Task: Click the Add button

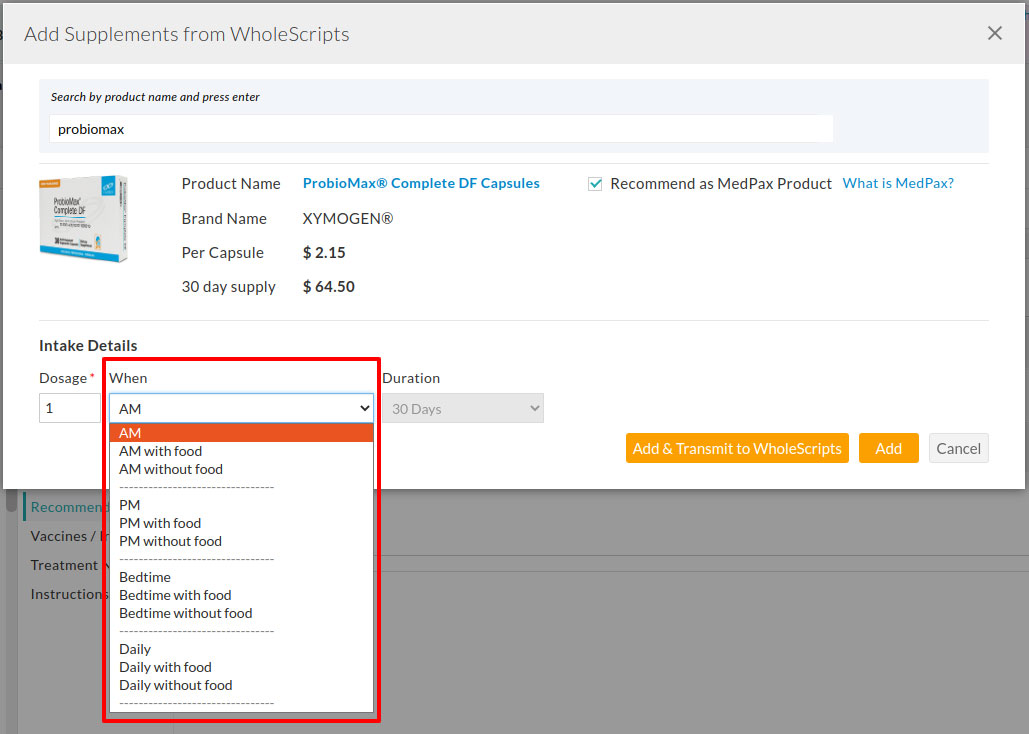Action: (888, 448)
